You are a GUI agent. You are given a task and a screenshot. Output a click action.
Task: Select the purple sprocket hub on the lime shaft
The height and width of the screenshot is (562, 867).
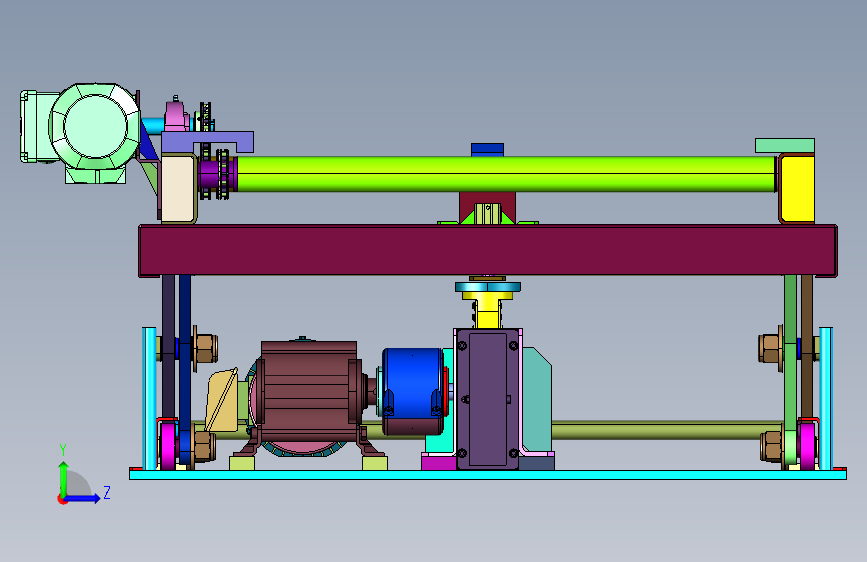click(x=210, y=174)
